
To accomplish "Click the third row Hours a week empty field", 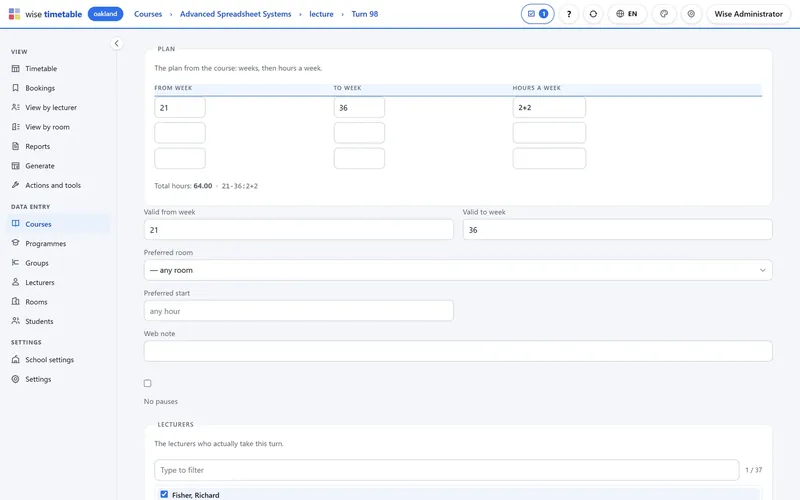I will (x=549, y=158).
